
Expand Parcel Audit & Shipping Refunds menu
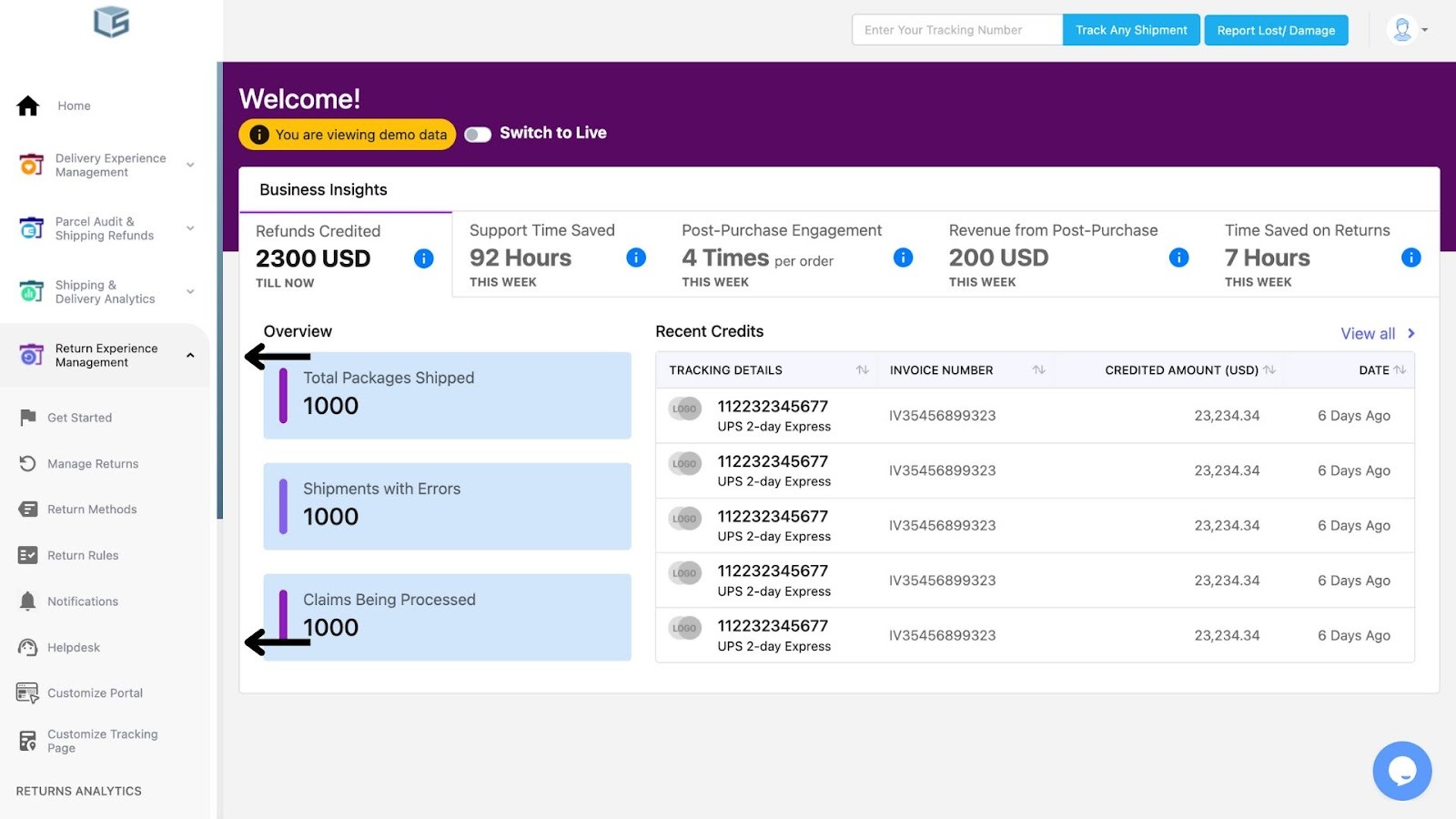[x=190, y=228]
